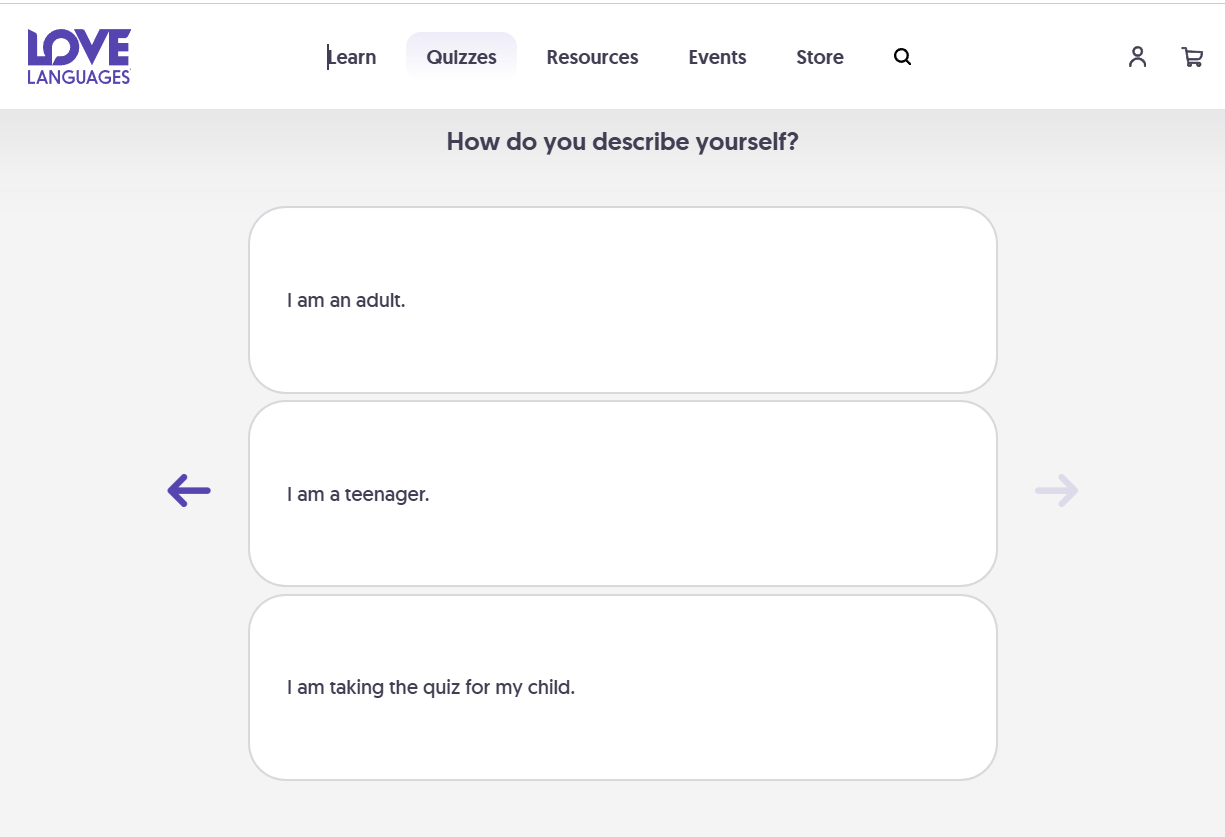The image size is (1225, 837).
Task: Click the Love Languages logo
Action: click(79, 57)
